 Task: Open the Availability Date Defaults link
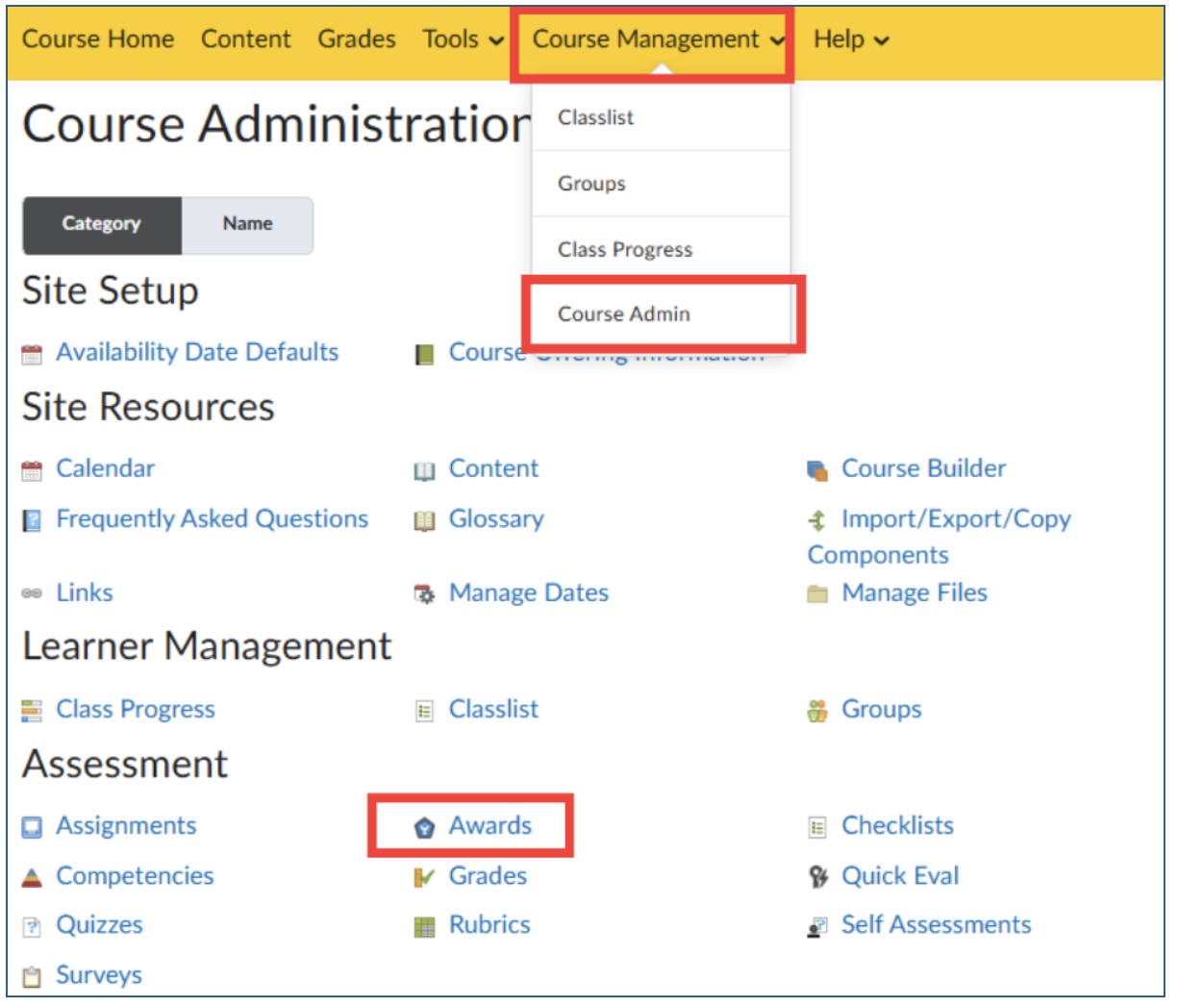point(197,352)
